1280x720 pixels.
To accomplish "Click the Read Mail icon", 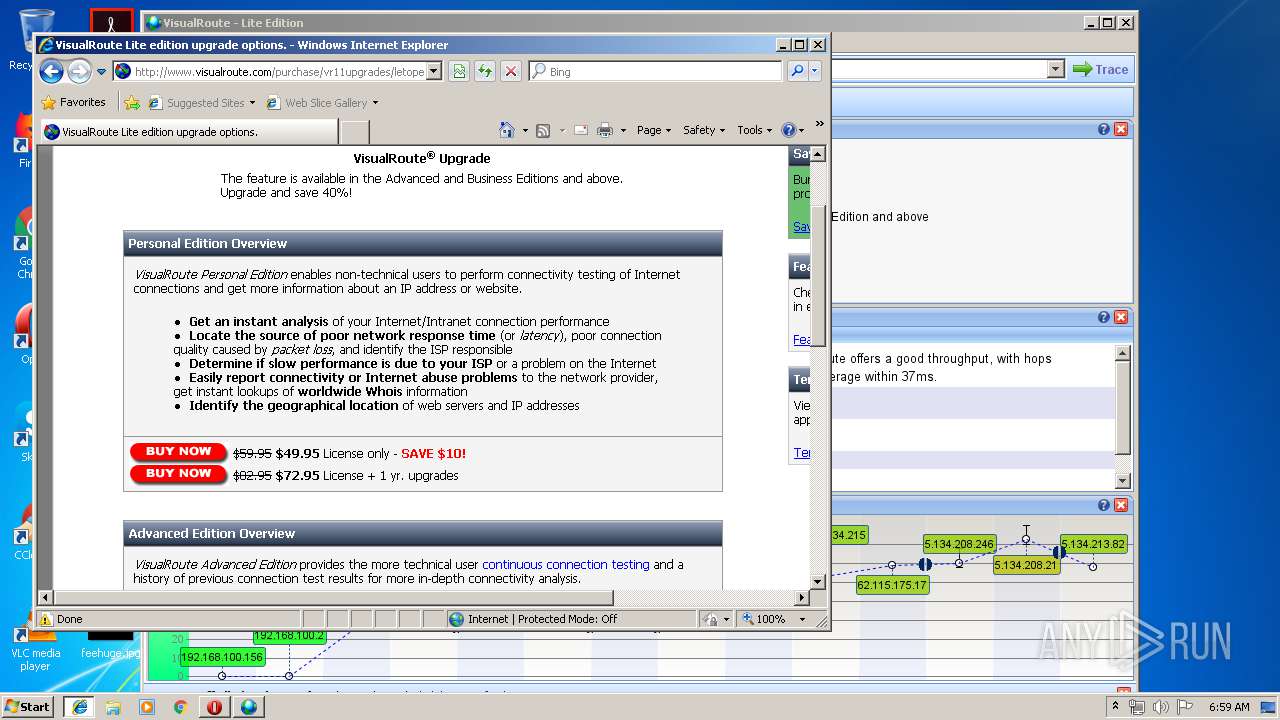I will click(x=580, y=130).
